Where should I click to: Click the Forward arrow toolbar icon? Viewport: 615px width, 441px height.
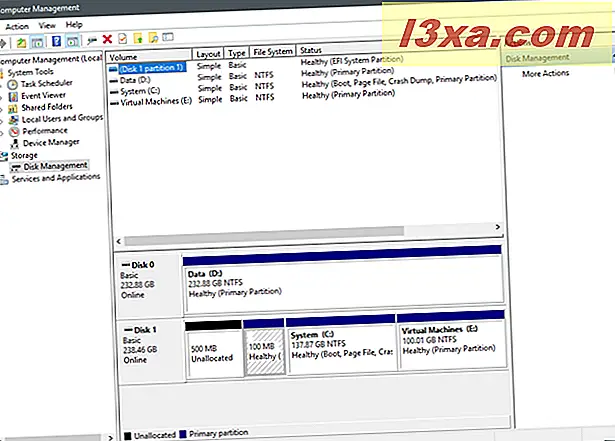tap(3, 43)
